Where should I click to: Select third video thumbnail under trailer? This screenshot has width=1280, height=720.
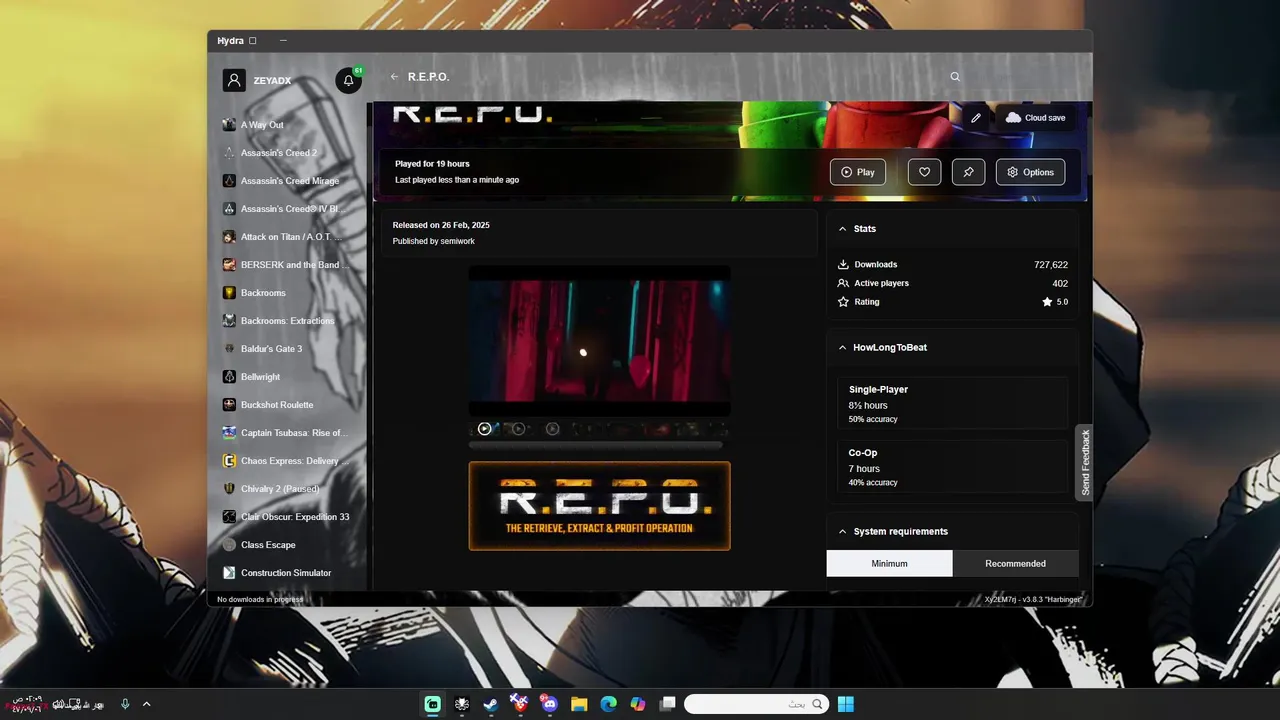(x=552, y=429)
